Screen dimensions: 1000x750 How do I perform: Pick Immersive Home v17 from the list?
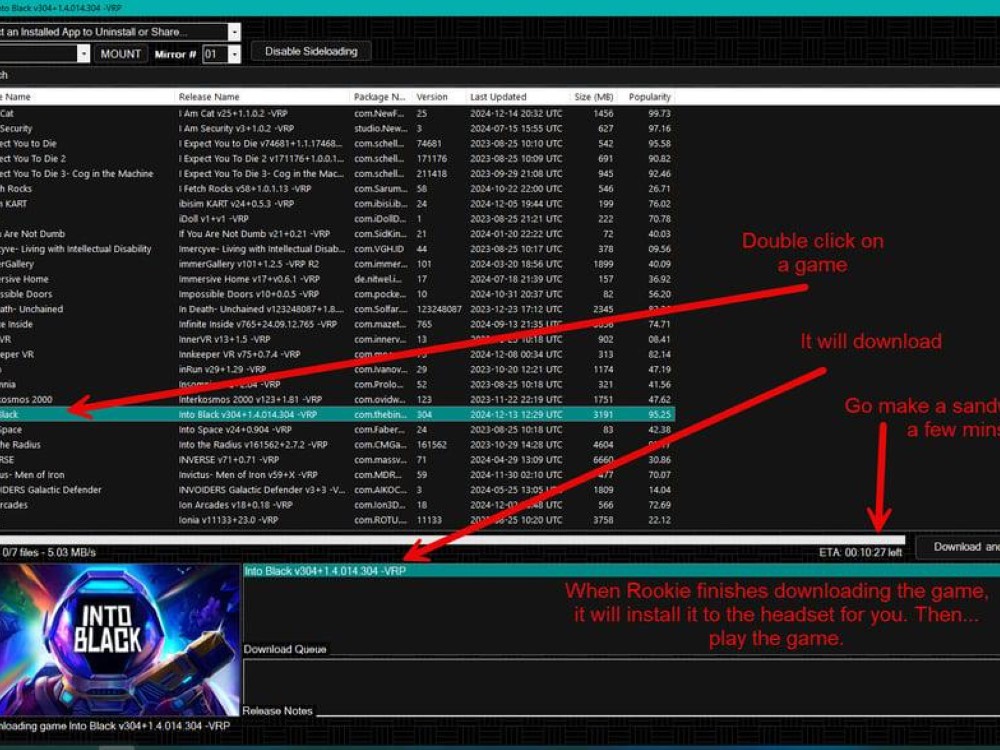(x=249, y=279)
